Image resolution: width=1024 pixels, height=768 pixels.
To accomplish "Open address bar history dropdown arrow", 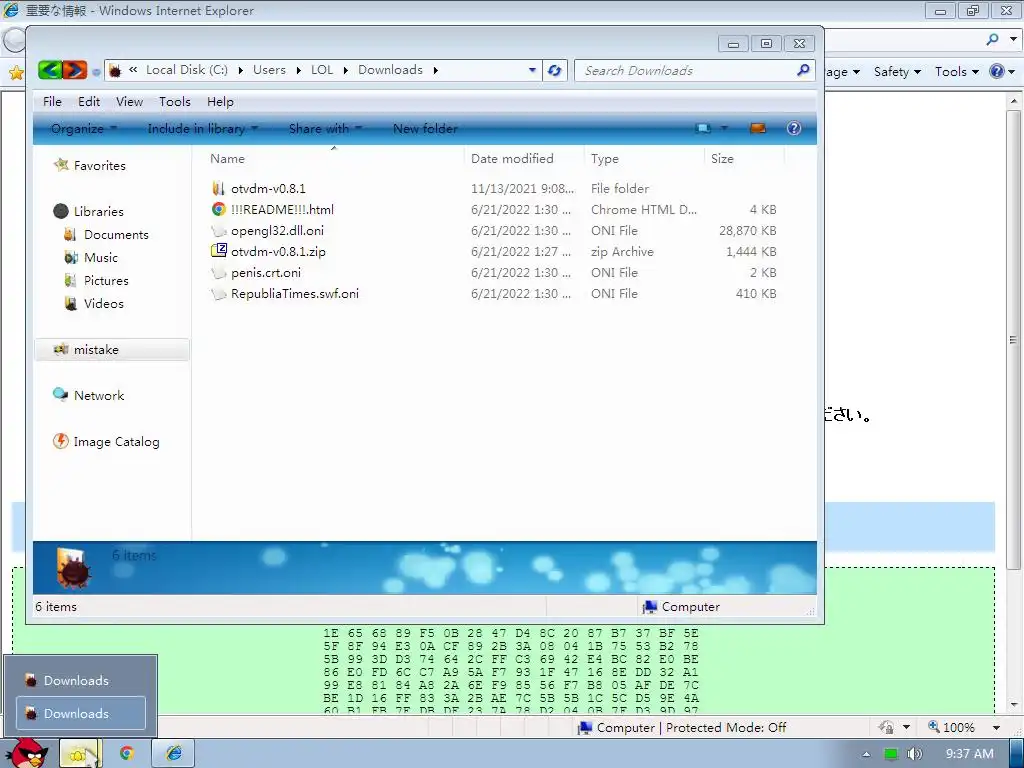I will click(x=532, y=70).
